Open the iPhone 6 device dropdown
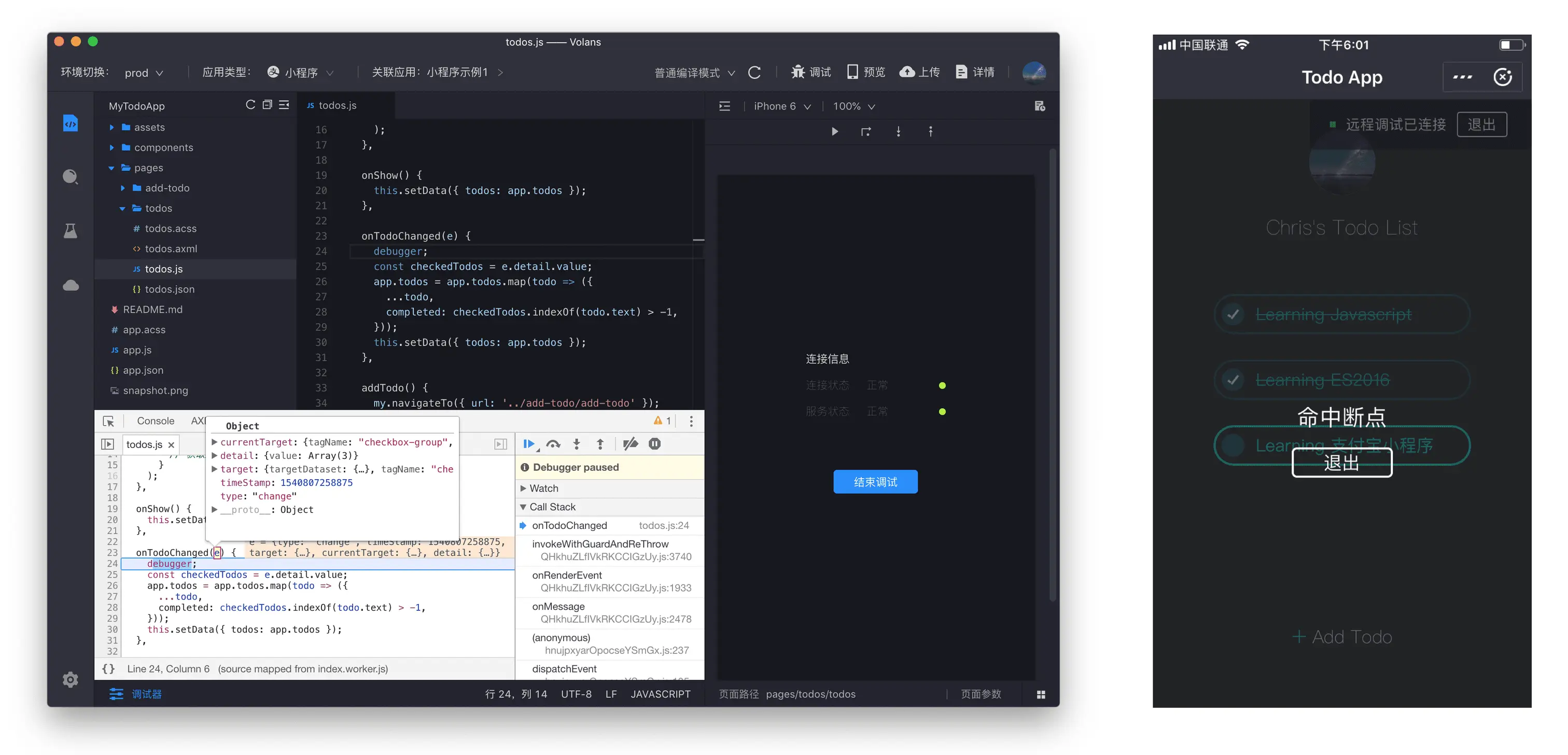Viewport: 1568px width, 755px height. (781, 106)
